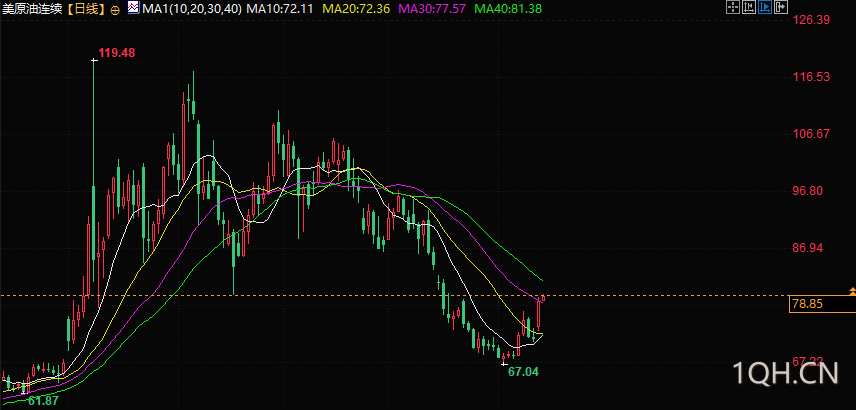Click the orange circled-plus icon beside 日线
The image size is (856, 410).
pyautogui.click(x=116, y=9)
